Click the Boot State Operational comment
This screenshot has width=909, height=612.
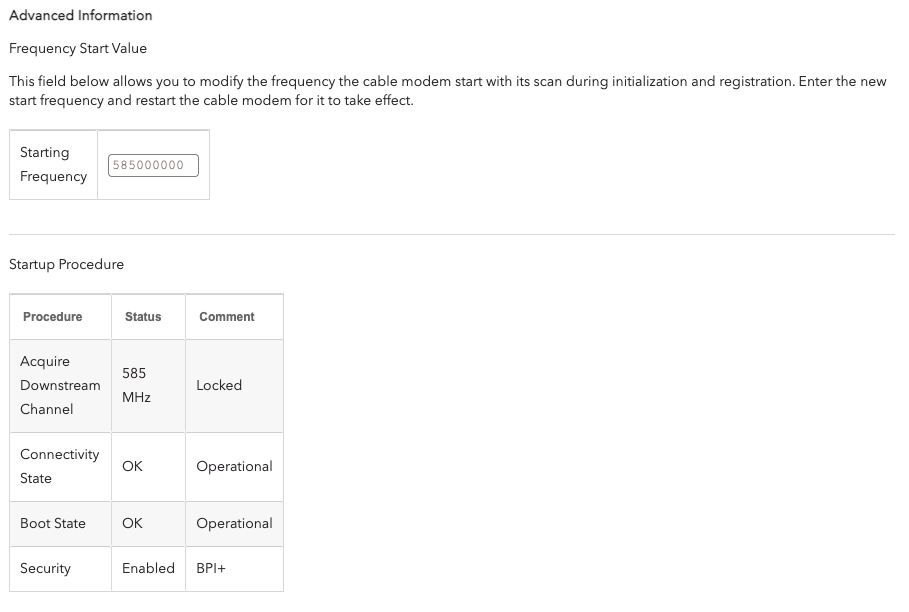click(234, 523)
